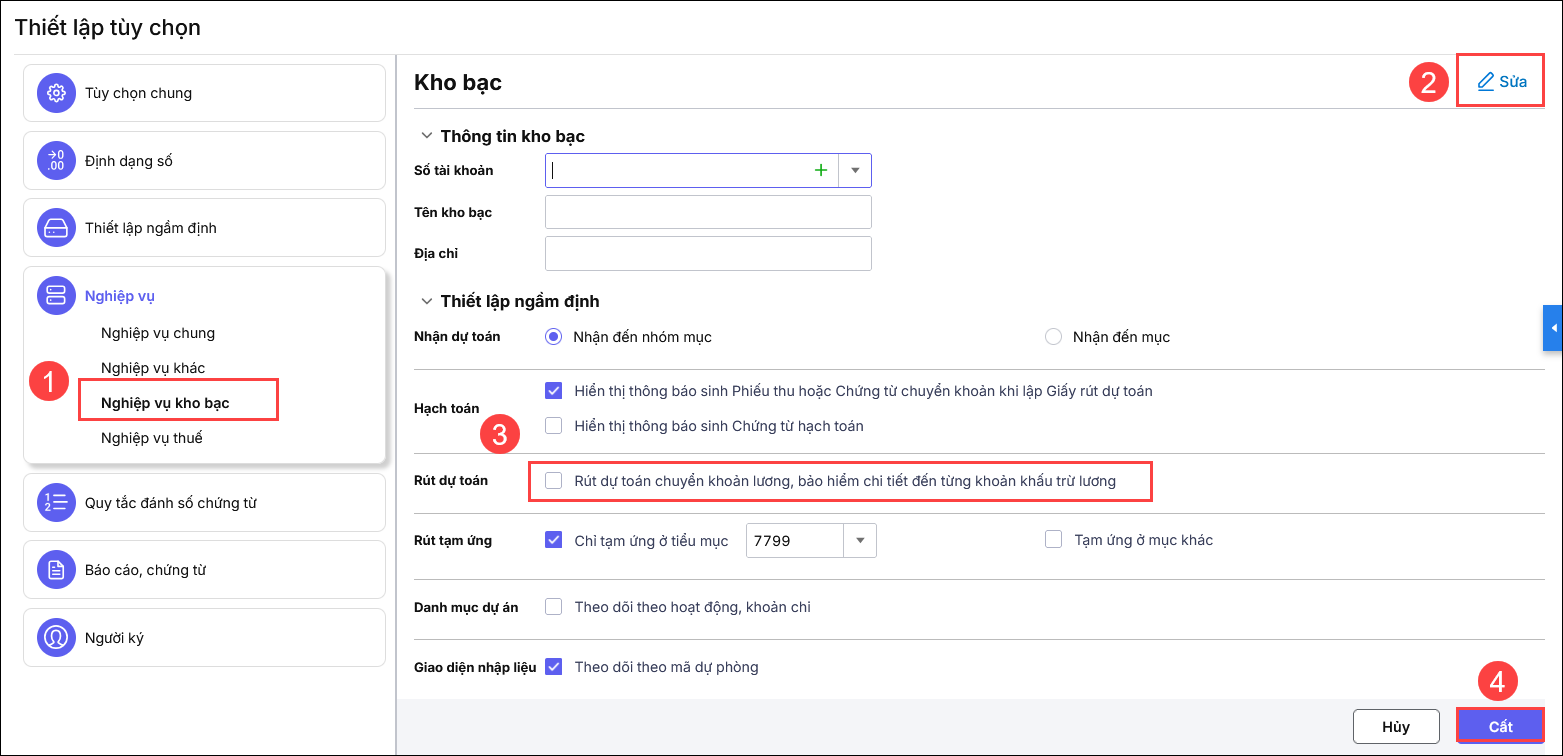Click the Định dạng số icon

click(57, 160)
